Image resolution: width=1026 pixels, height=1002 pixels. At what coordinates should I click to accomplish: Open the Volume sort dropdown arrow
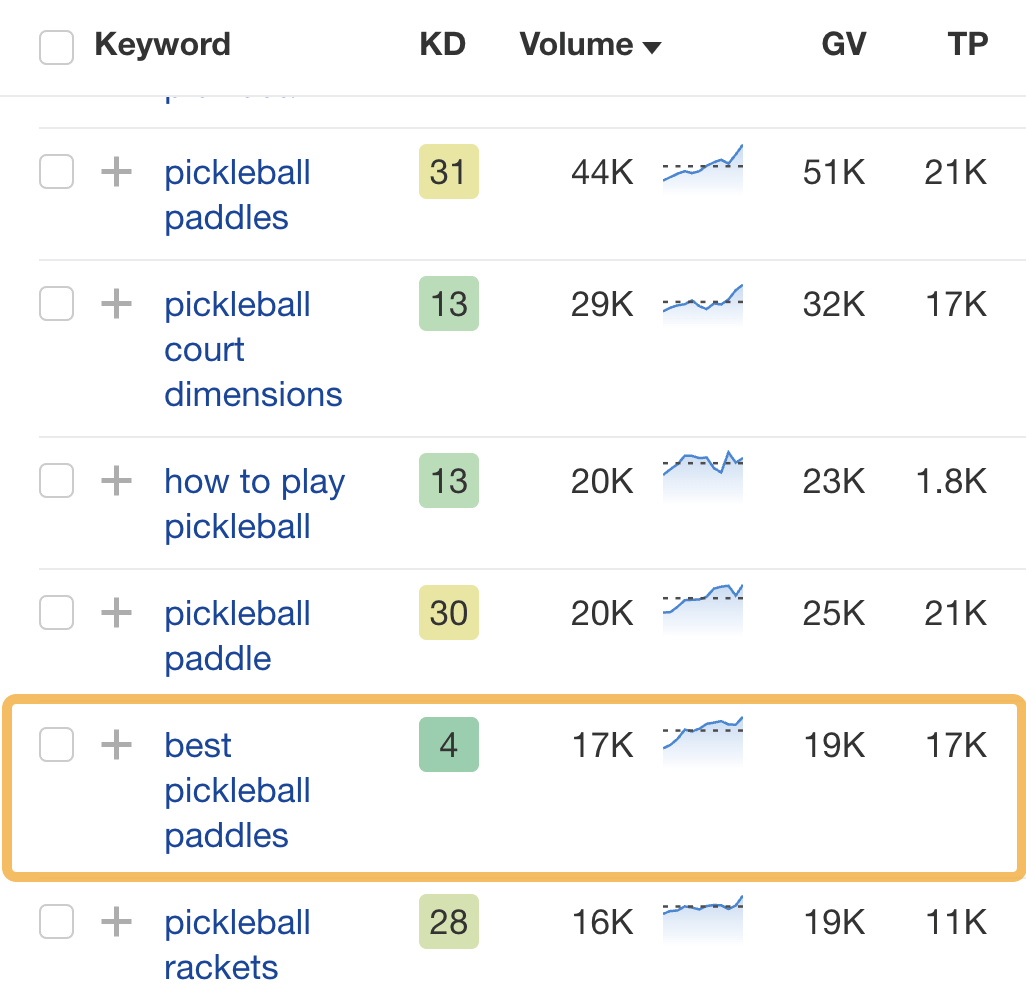click(x=654, y=47)
